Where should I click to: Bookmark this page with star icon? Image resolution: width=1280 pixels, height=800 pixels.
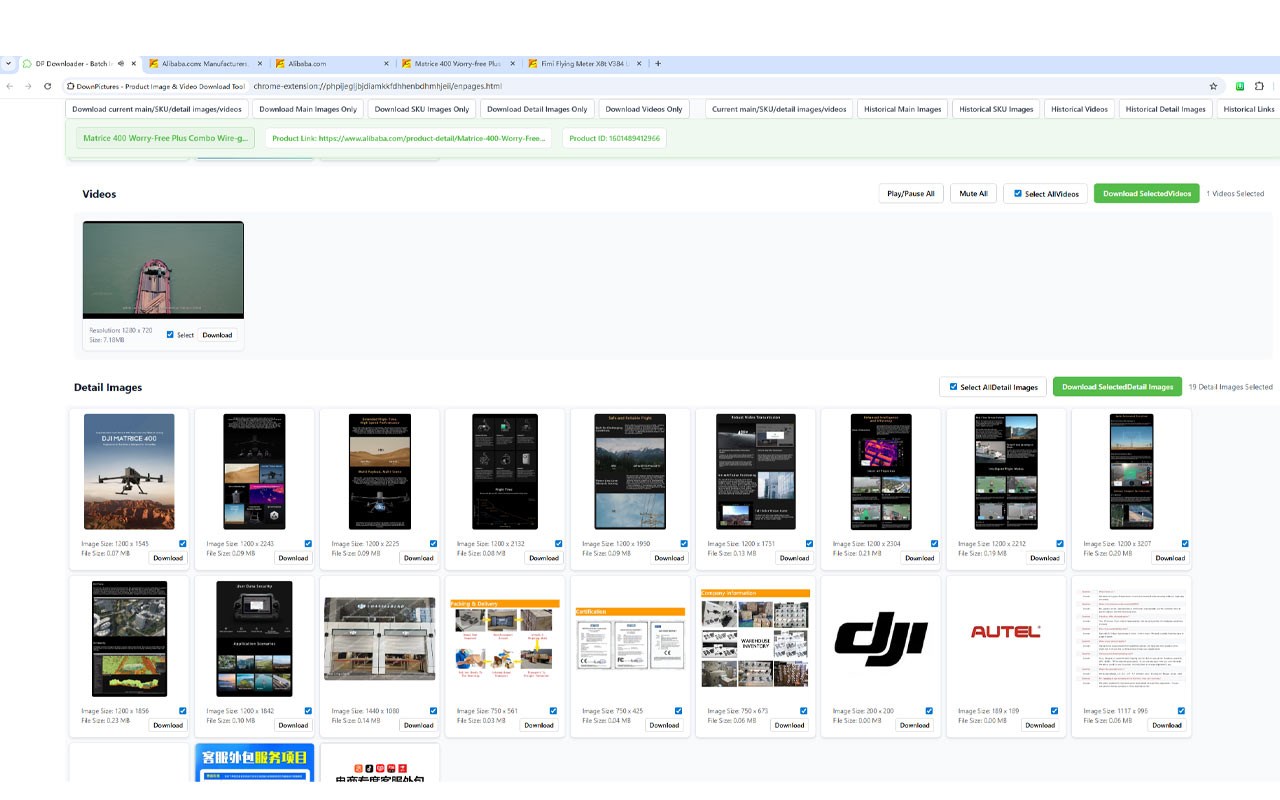tap(1213, 87)
